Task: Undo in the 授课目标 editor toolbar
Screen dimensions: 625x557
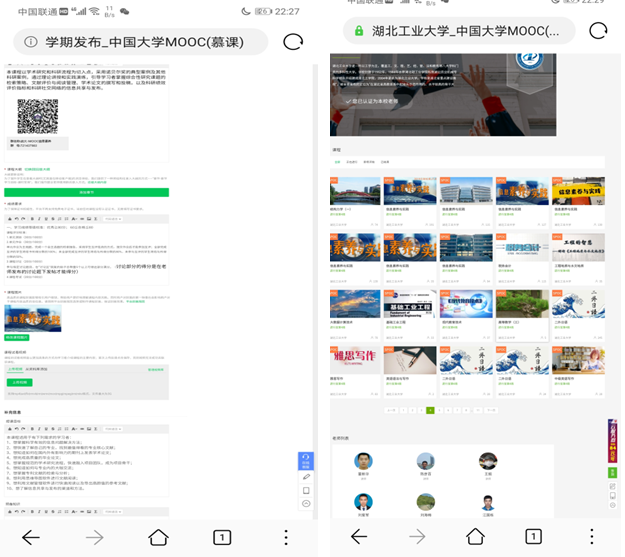Action: 16,429
